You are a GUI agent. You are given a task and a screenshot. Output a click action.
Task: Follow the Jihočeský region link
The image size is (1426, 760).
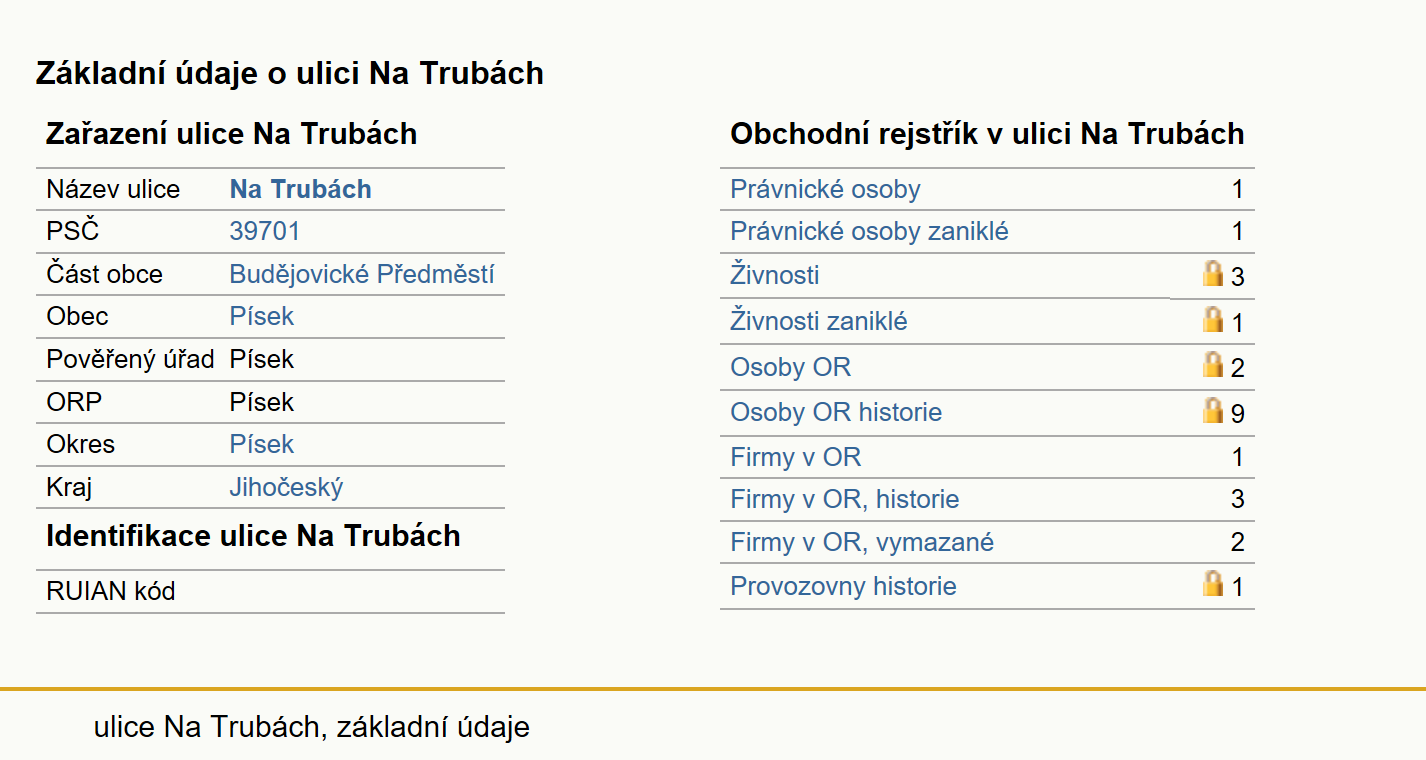coord(286,487)
